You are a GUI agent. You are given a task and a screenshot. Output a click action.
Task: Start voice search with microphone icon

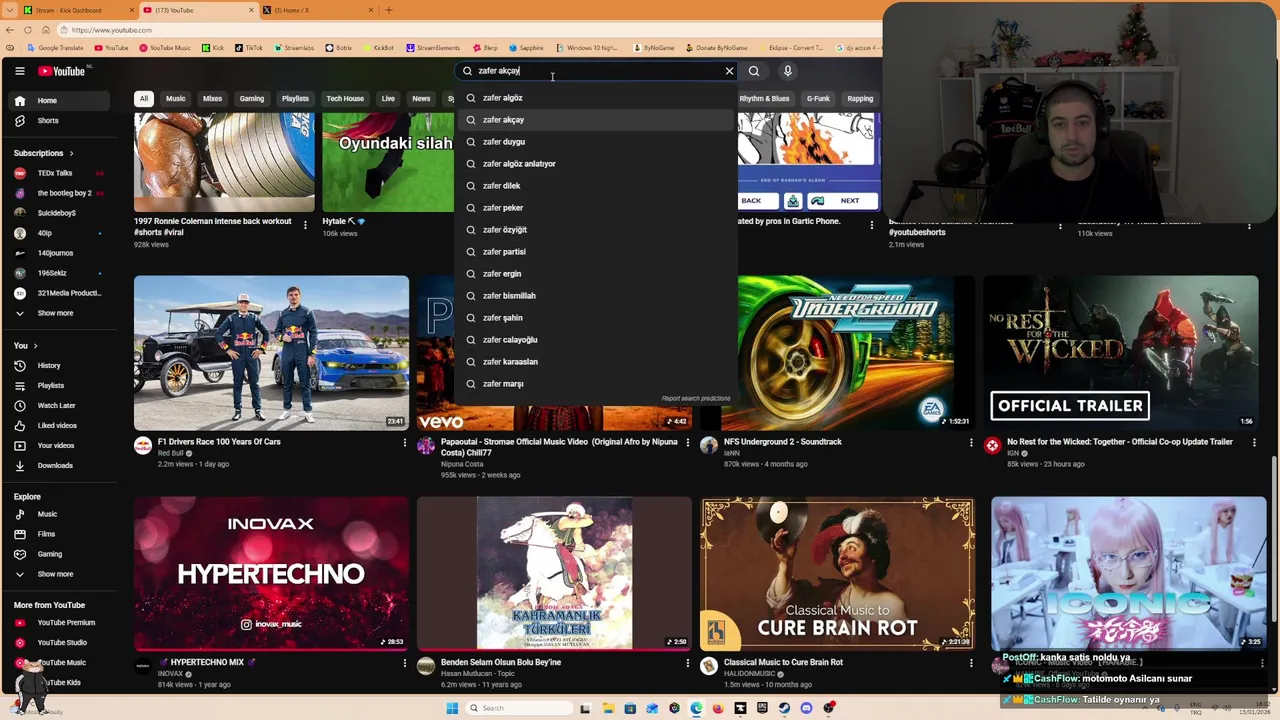788,71
